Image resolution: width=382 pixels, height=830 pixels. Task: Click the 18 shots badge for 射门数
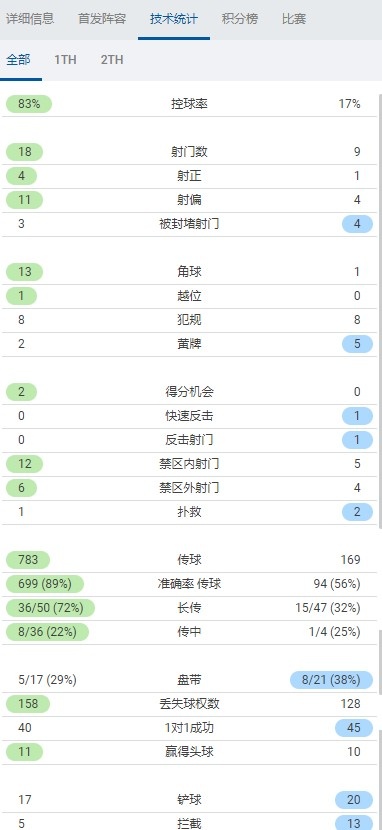click(24, 152)
